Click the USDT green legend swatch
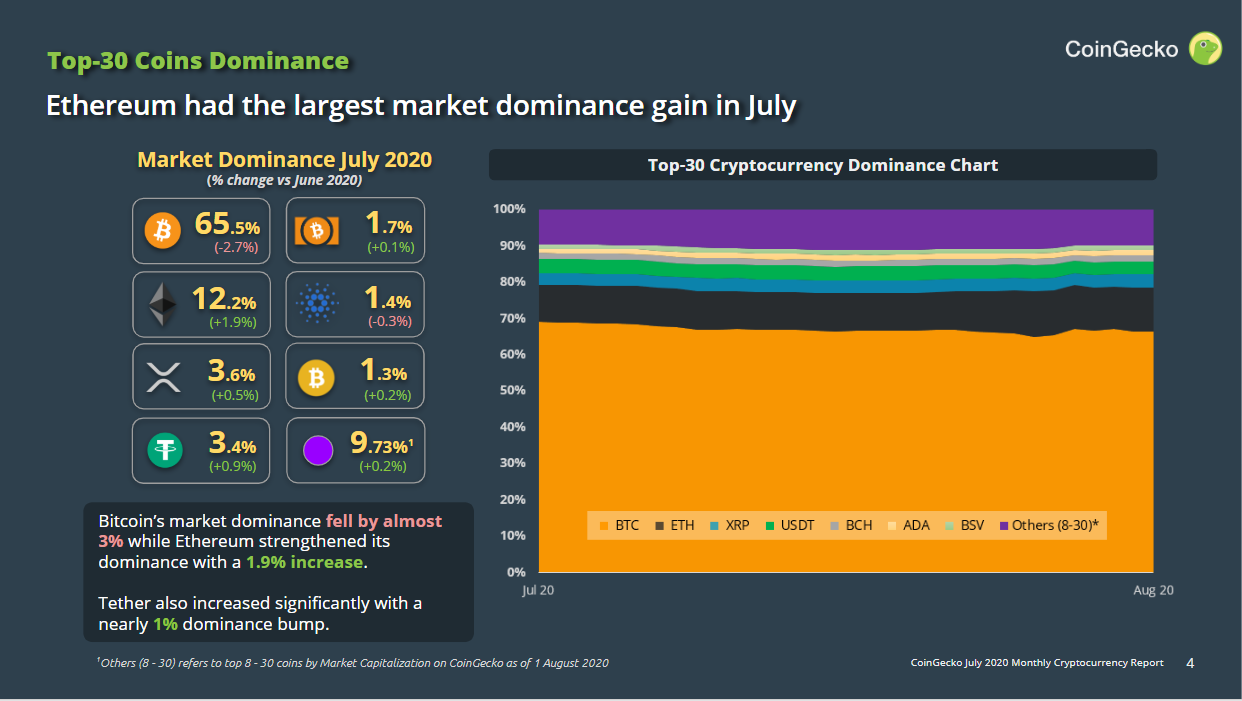The height and width of the screenshot is (701, 1242). (771, 525)
